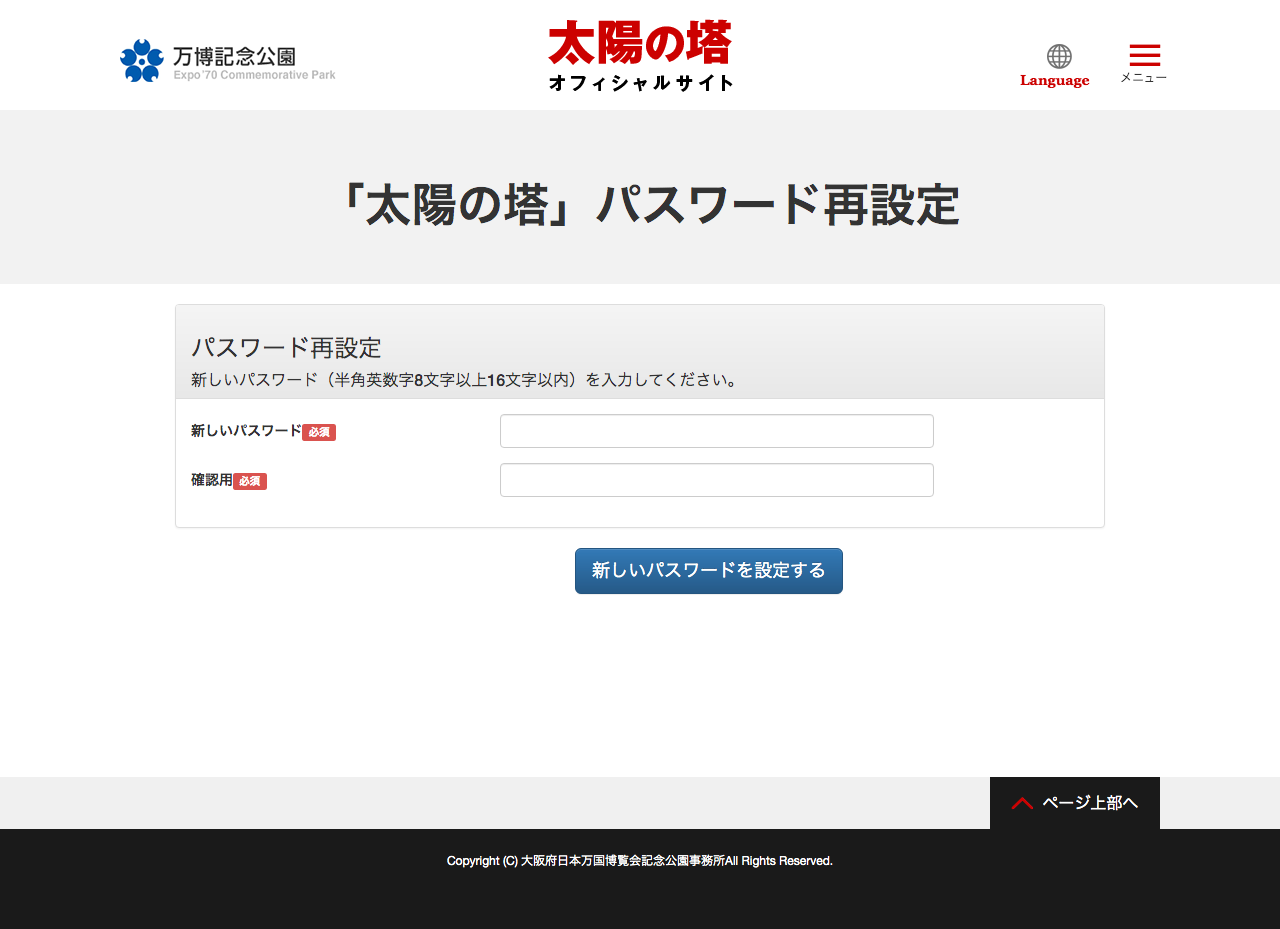Open the hamburger メニュー menu

click(1144, 64)
